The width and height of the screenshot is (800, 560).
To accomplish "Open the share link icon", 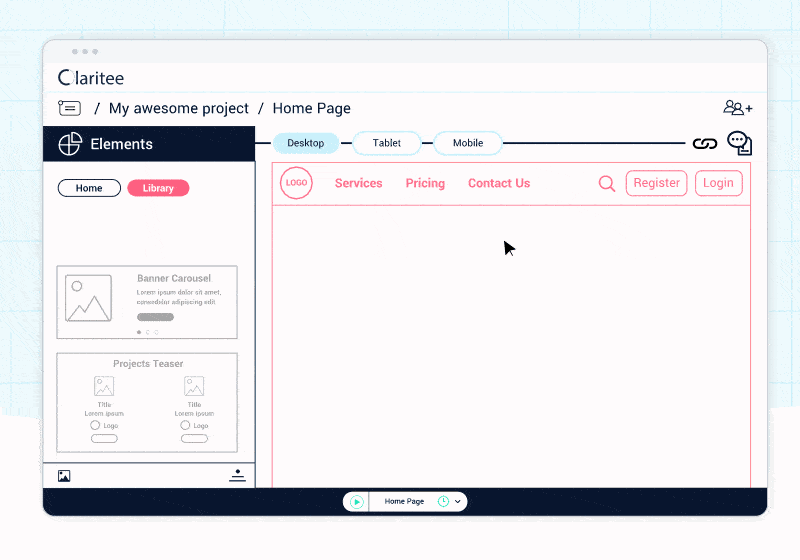I will click(x=705, y=144).
